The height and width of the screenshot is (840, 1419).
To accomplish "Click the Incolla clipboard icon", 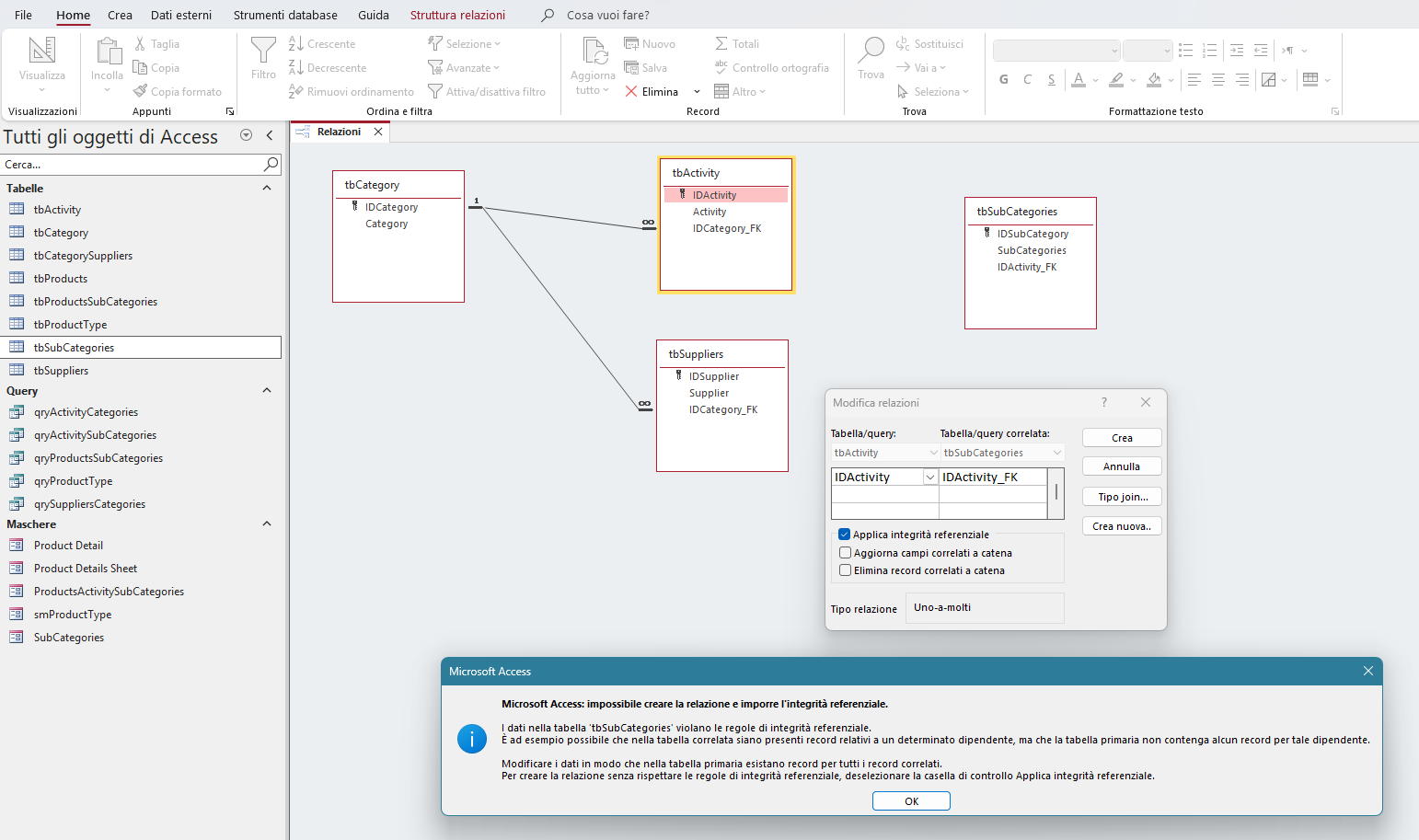I will coord(107,52).
